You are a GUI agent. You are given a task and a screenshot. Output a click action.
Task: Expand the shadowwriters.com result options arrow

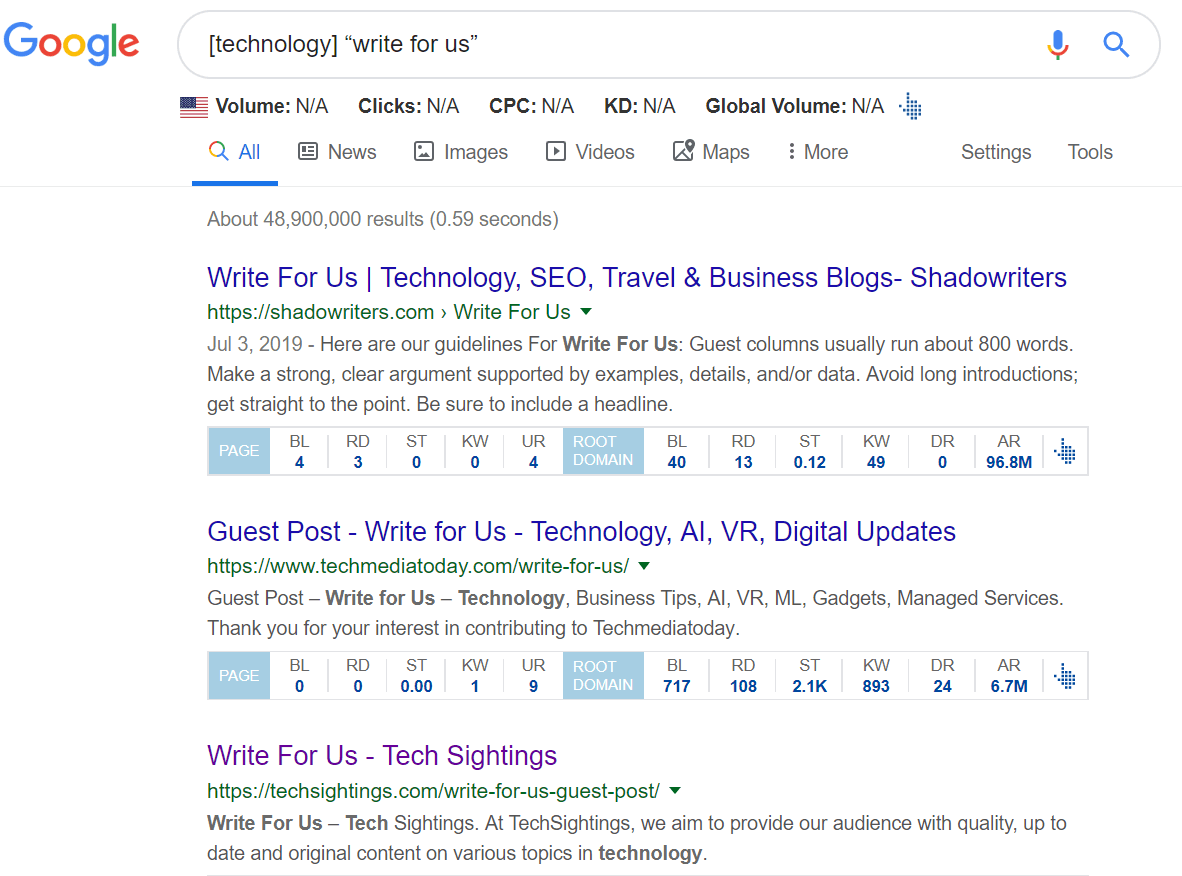[586, 311]
